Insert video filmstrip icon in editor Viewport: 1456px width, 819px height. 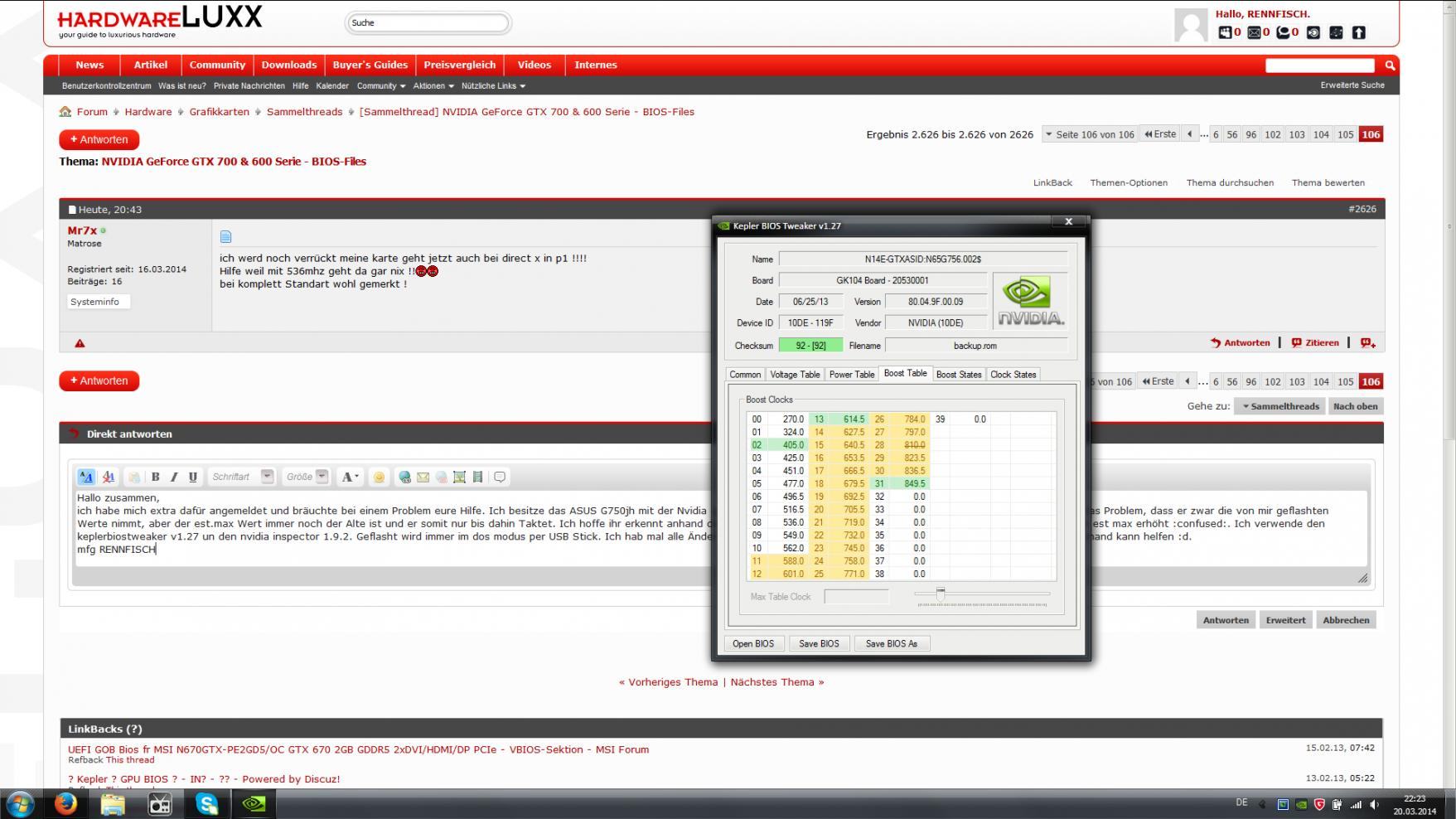[477, 477]
